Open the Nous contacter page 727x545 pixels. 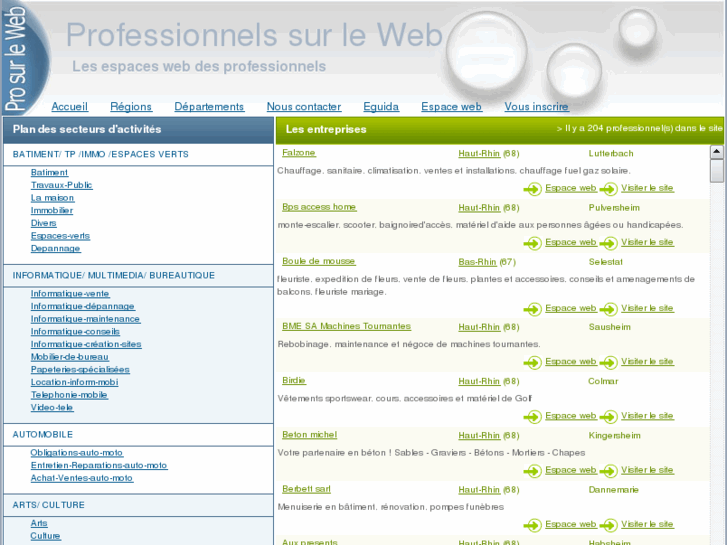pyautogui.click(x=304, y=107)
